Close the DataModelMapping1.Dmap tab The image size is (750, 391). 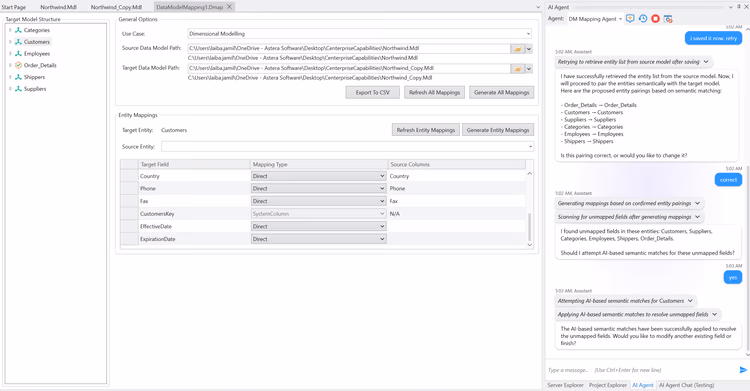(229, 7)
